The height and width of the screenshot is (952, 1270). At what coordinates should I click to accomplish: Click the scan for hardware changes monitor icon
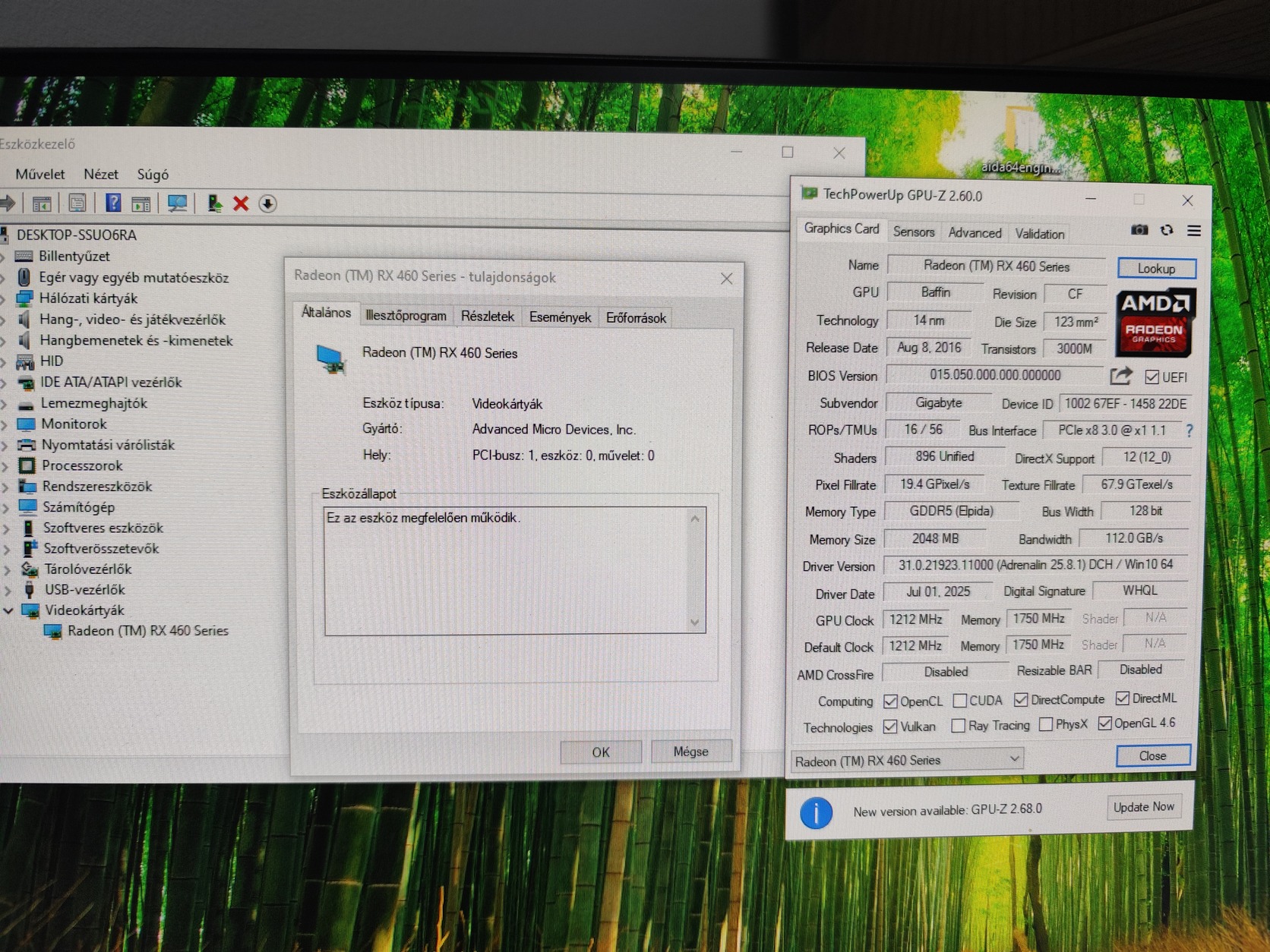177,203
